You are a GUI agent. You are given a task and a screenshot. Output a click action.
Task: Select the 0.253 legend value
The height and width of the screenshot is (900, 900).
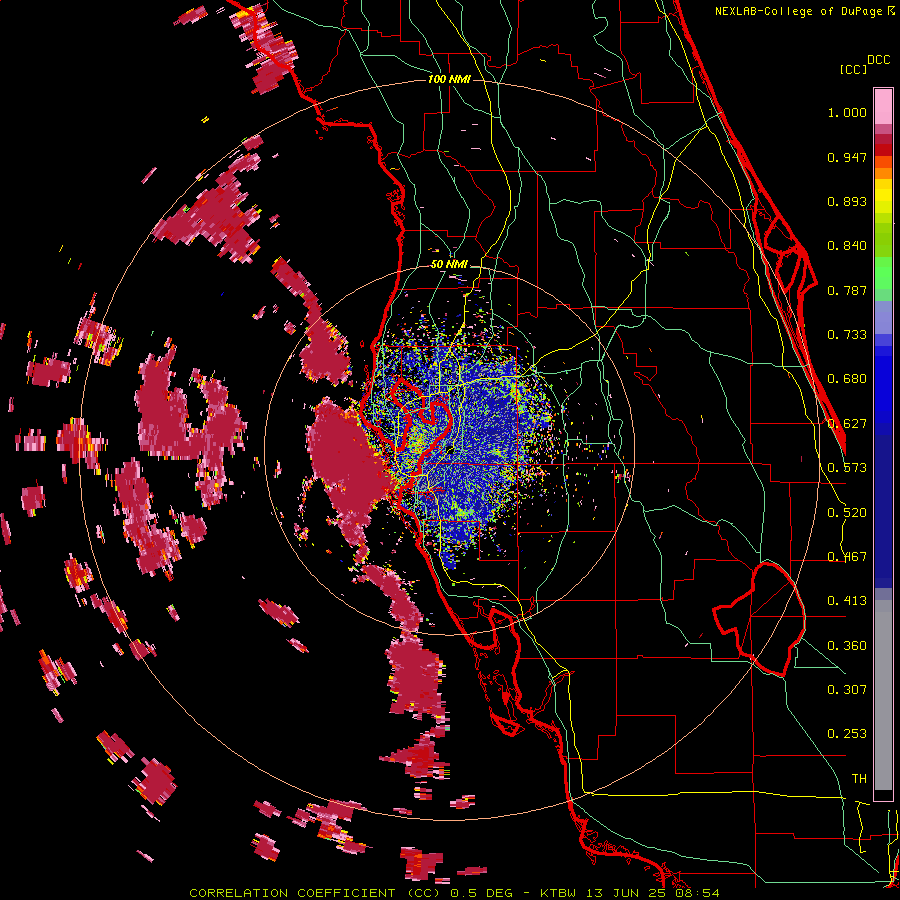(x=847, y=734)
